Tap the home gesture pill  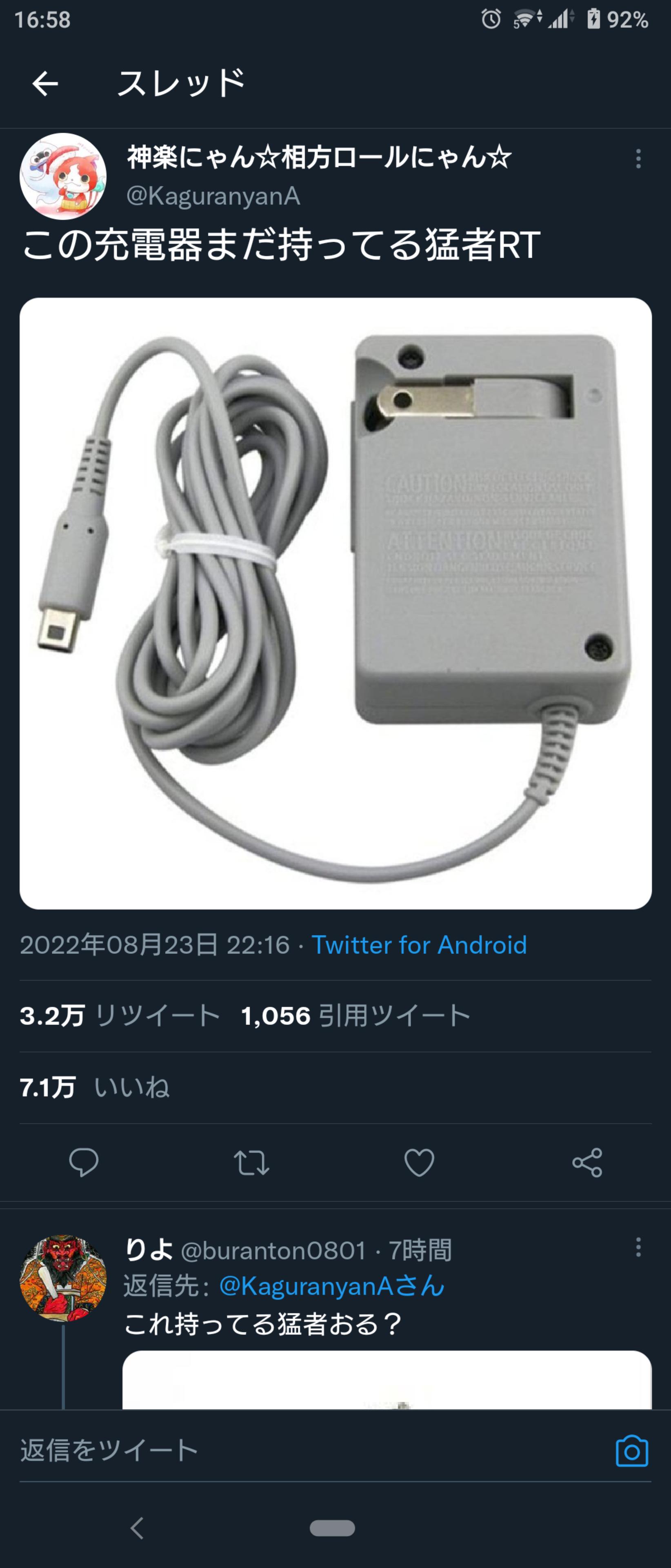coord(332,1528)
